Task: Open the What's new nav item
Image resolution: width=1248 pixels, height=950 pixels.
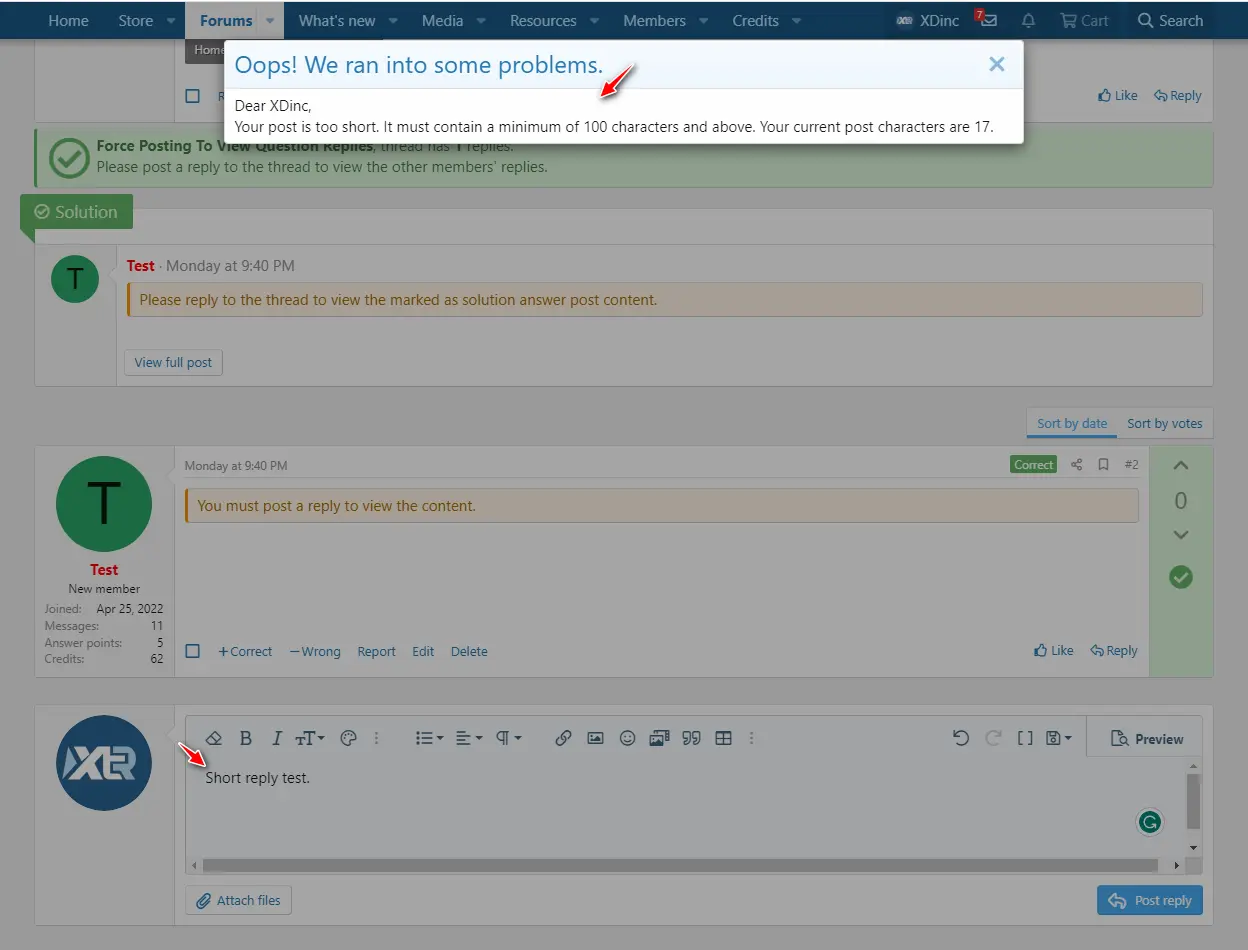Action: pos(337,20)
